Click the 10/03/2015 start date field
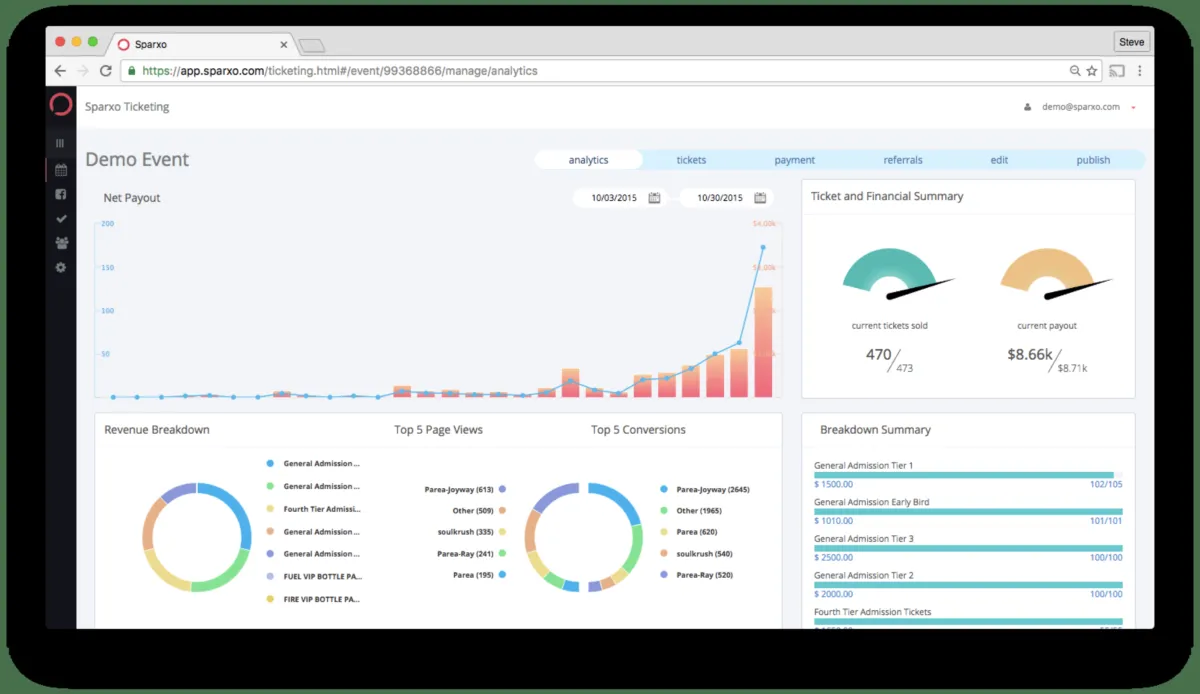The height and width of the screenshot is (694, 1200). (614, 198)
